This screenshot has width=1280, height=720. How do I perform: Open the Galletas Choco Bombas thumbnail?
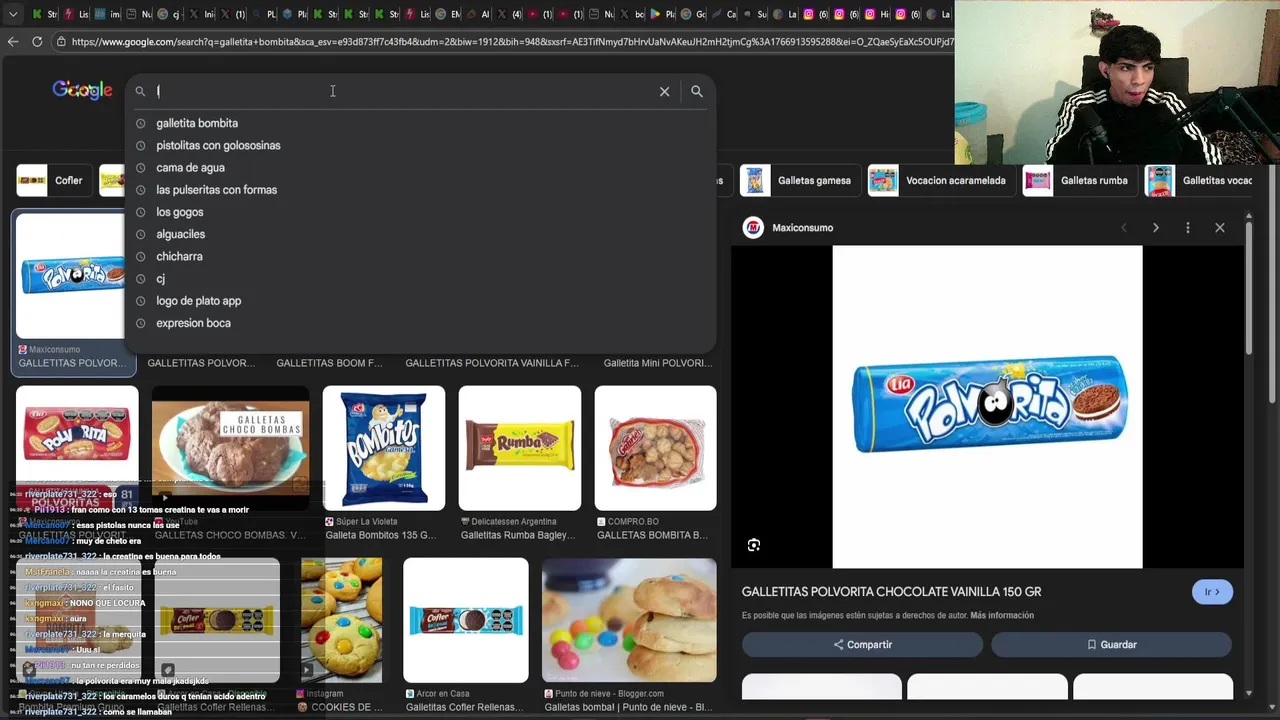tap(230, 448)
